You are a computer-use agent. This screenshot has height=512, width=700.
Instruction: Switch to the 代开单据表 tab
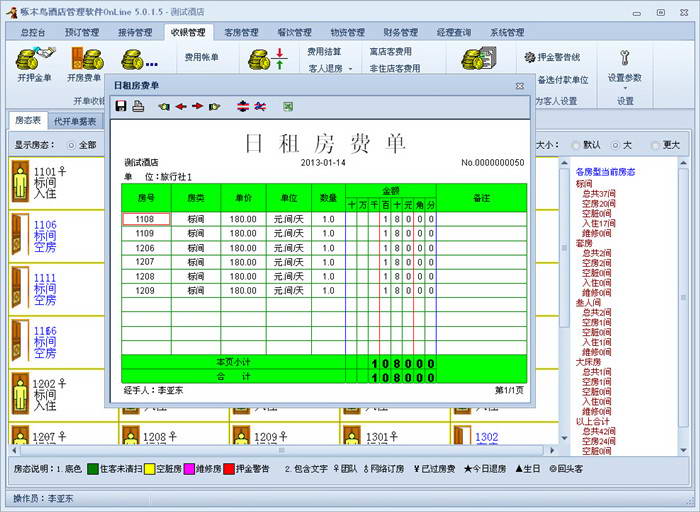coord(75,121)
